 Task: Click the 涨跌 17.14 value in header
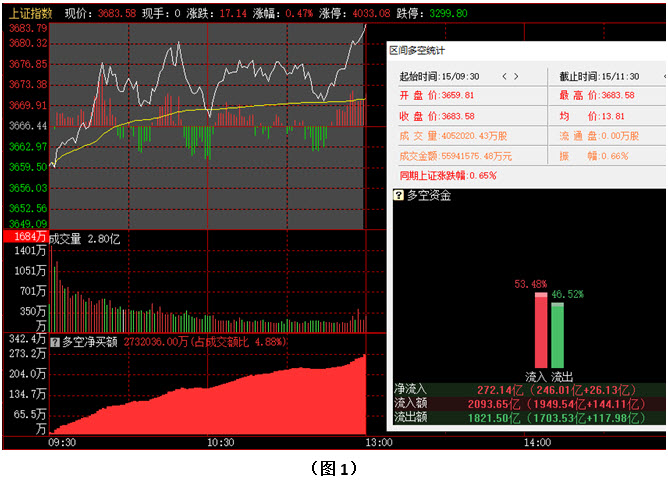click(x=233, y=14)
